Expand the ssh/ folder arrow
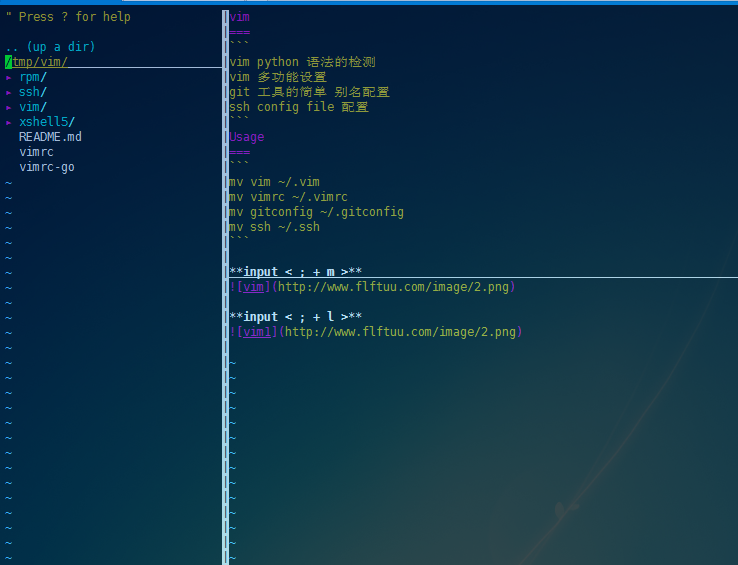The height and width of the screenshot is (565, 738). 8,93
